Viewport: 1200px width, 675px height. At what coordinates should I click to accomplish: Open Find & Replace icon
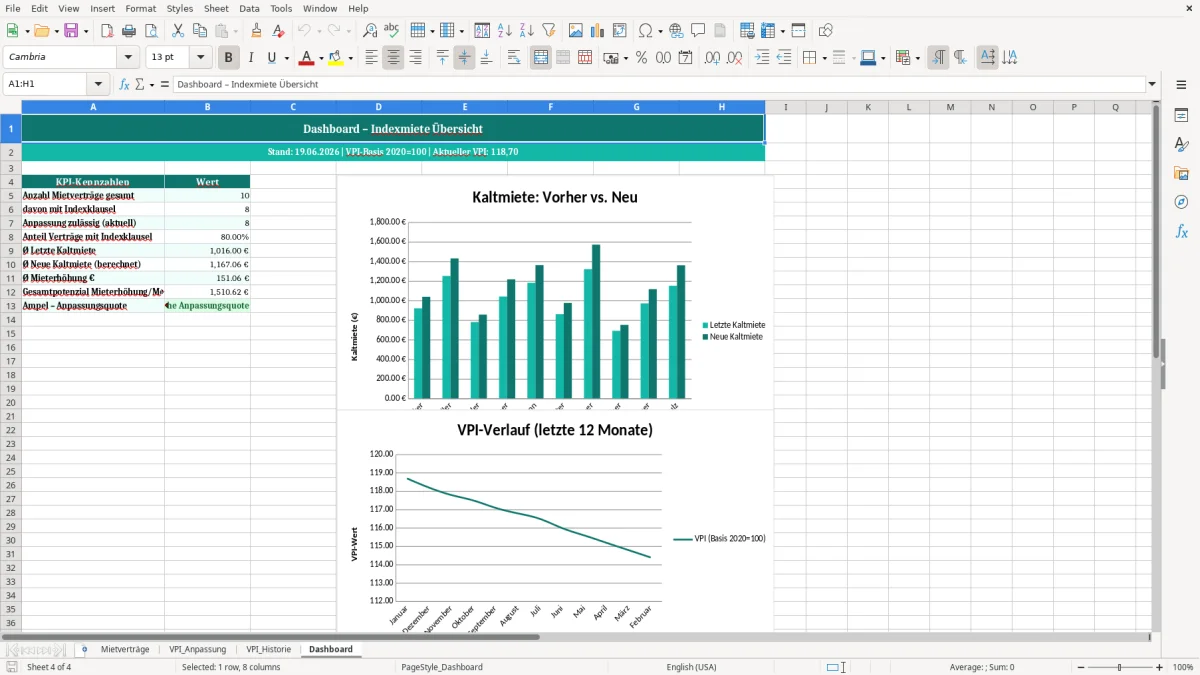coord(370,31)
